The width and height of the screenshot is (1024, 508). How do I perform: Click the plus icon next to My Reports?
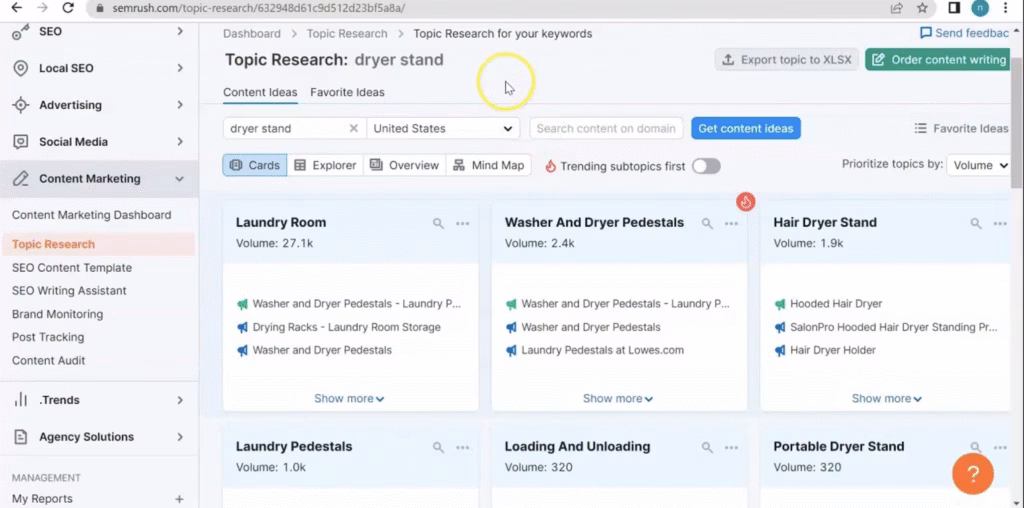[179, 499]
